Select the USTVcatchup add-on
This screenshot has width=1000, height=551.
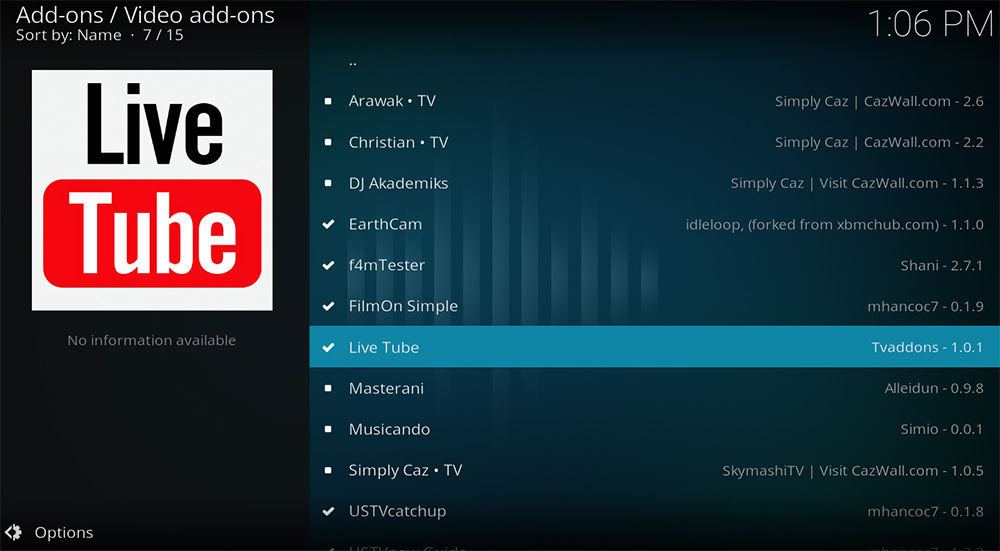click(654, 511)
